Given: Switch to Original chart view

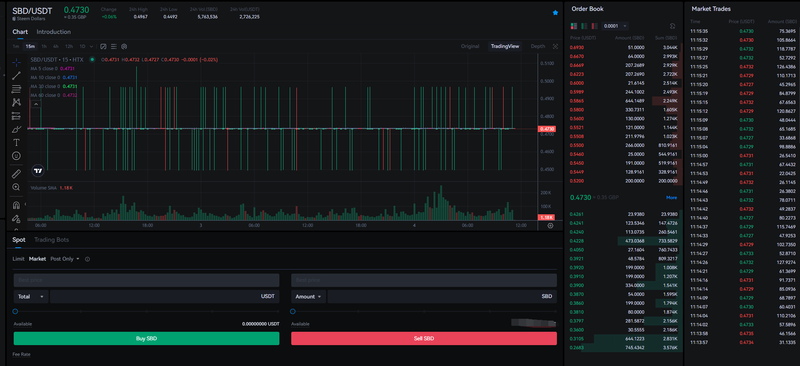Looking at the screenshot, I should 470,46.
